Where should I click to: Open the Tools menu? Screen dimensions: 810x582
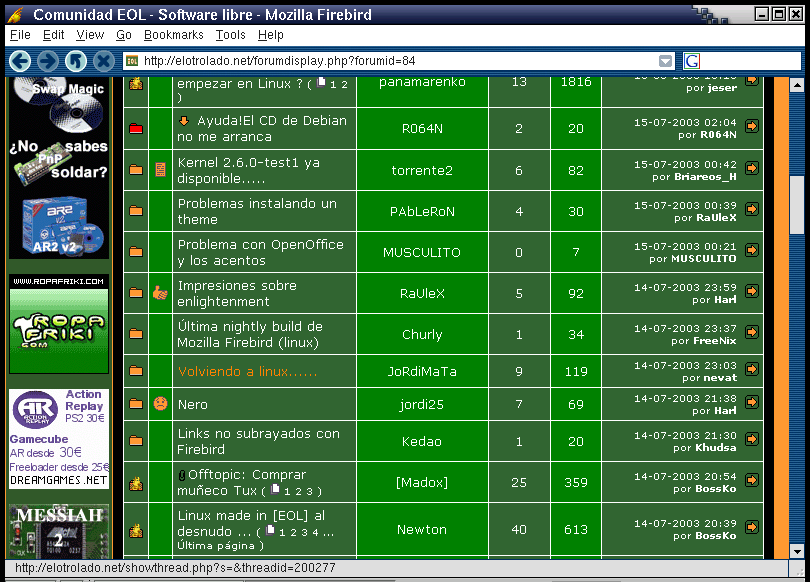[230, 35]
